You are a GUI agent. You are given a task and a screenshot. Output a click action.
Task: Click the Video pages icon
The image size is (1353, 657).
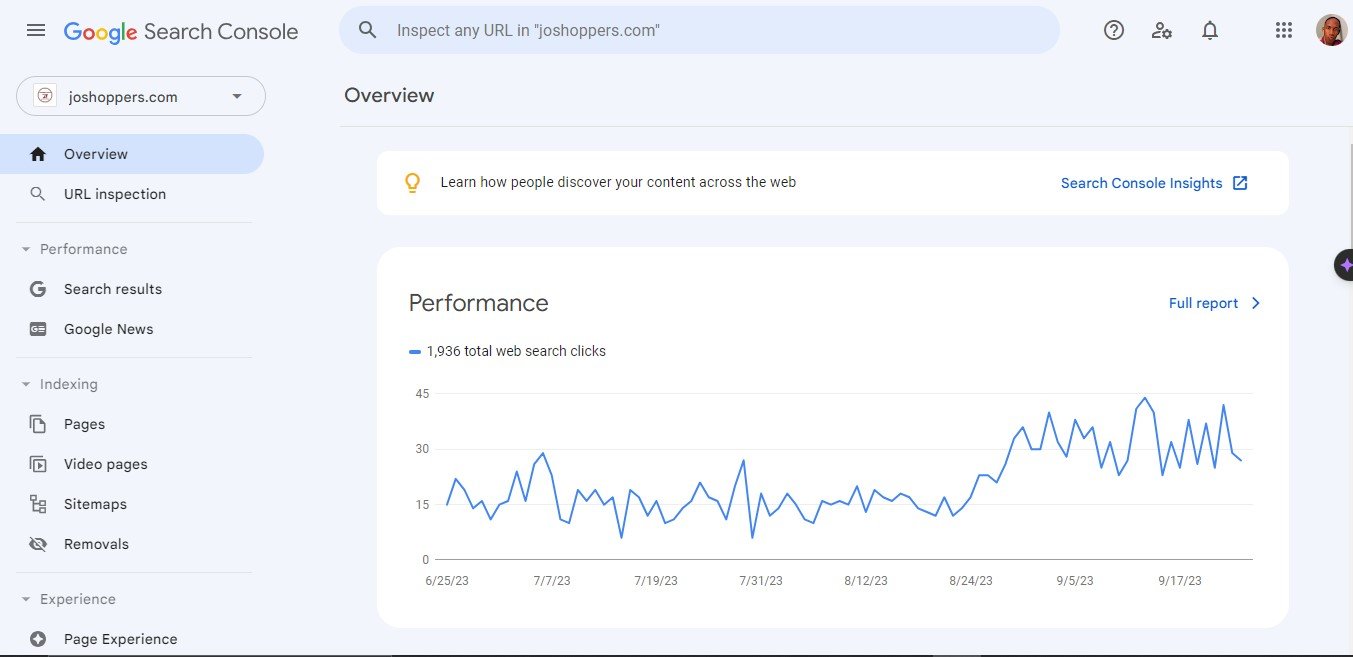[38, 464]
